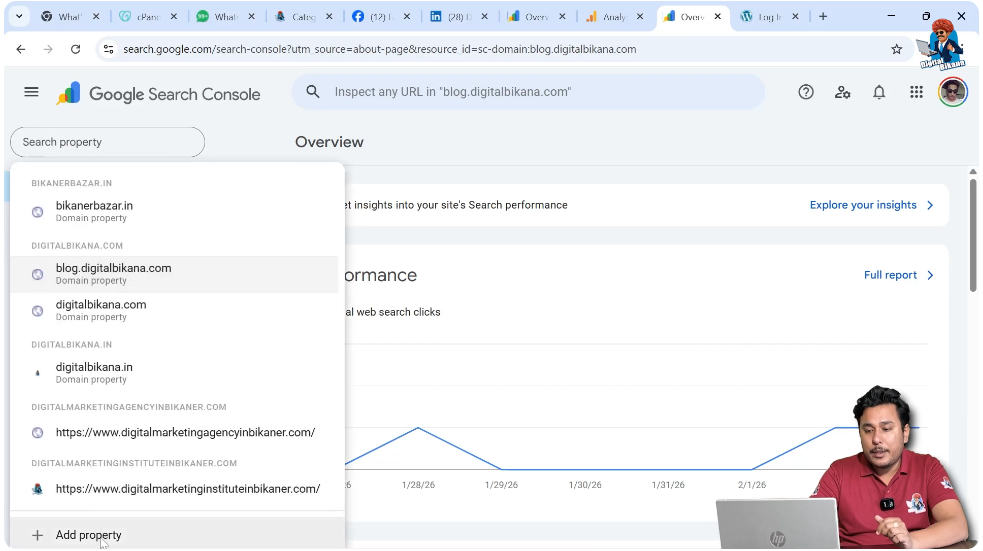
Task: Open the notifications bell
Action: pos(879,92)
